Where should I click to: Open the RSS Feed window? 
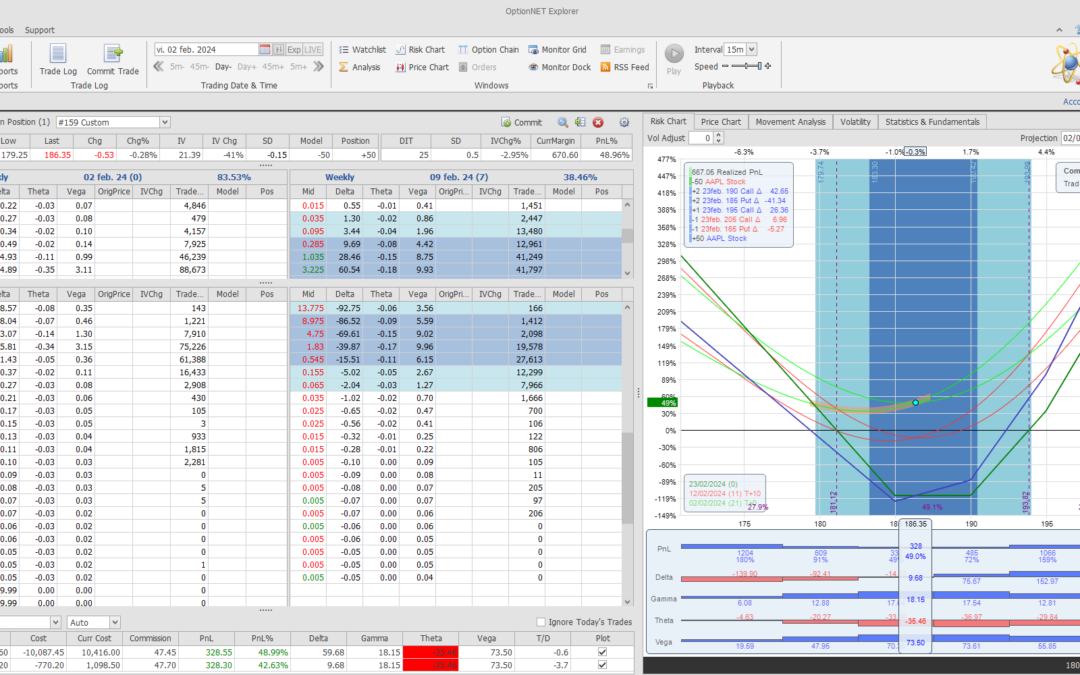[x=625, y=67]
